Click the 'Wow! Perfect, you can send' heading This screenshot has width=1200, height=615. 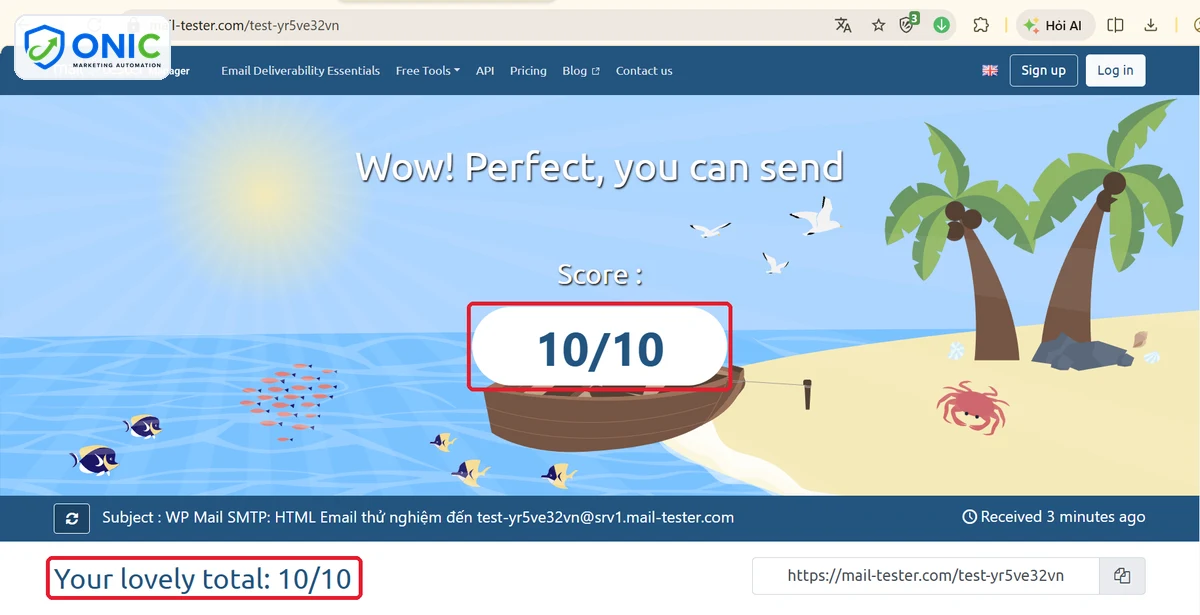coord(600,167)
